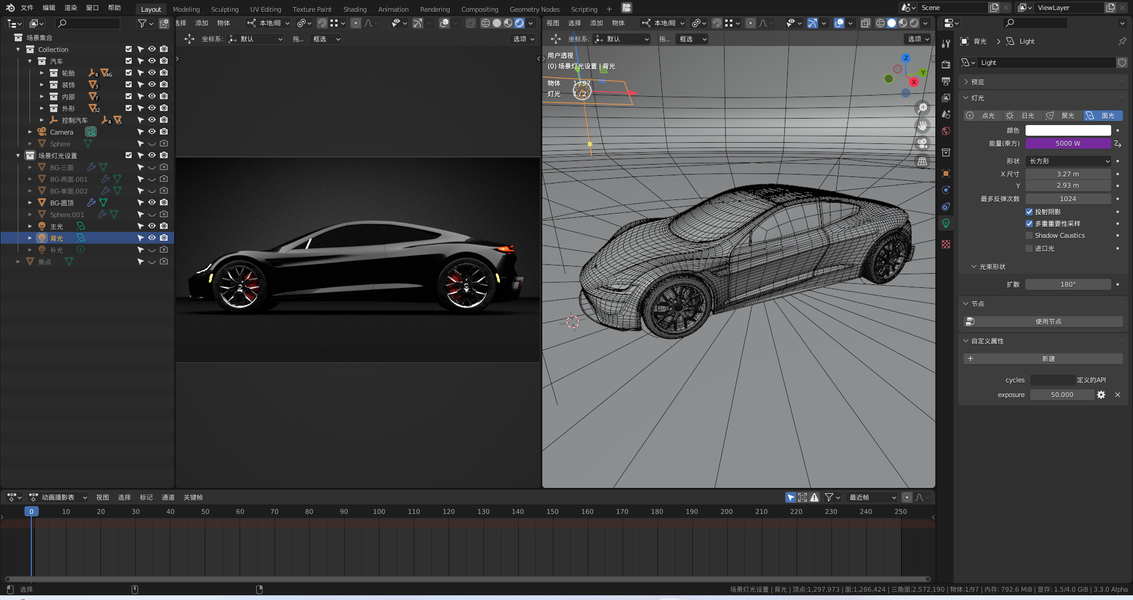Expand the 轮胎 collection in outliner
Image resolution: width=1133 pixels, height=600 pixels.
(x=42, y=73)
